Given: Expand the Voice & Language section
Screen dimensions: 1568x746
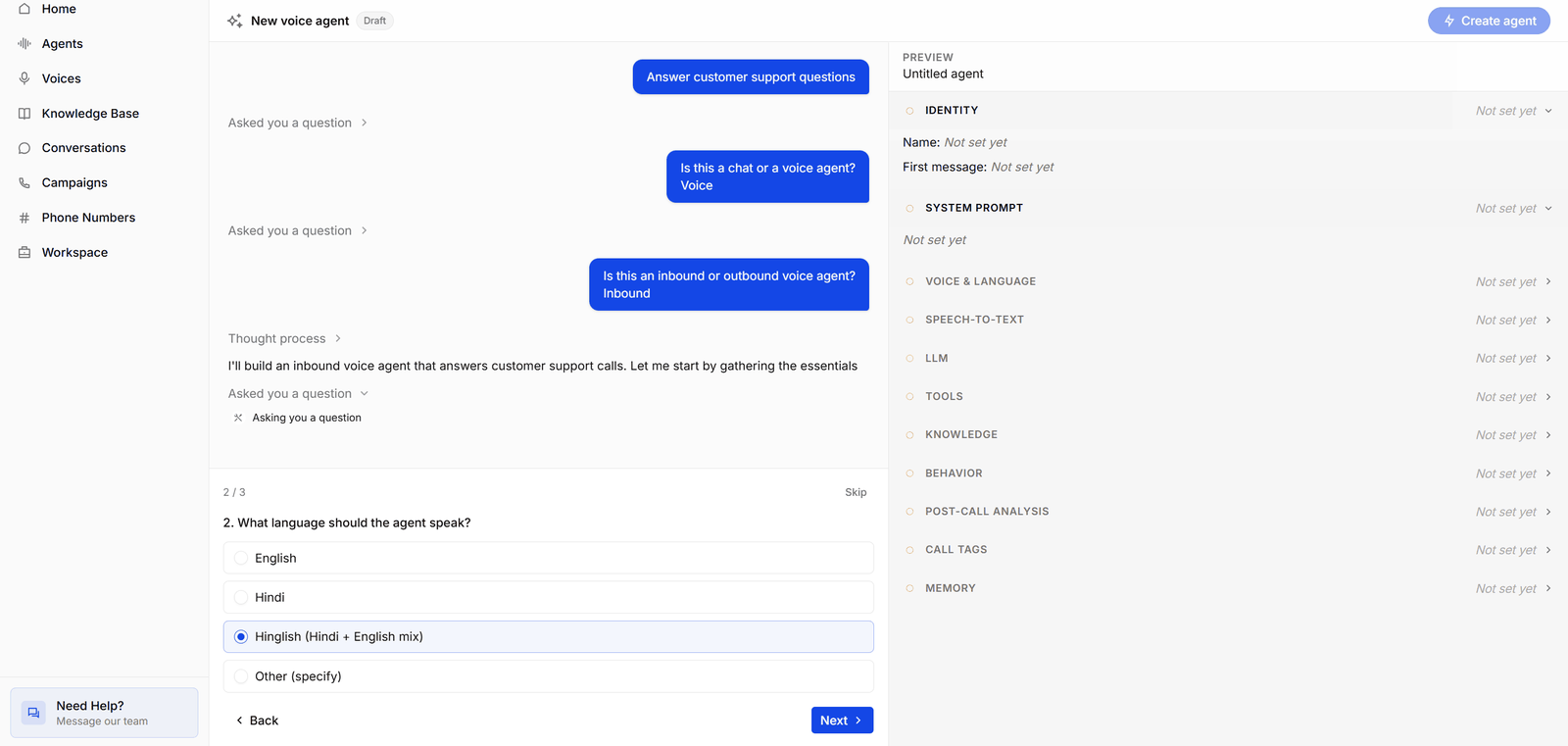Looking at the screenshot, I should tap(1548, 281).
